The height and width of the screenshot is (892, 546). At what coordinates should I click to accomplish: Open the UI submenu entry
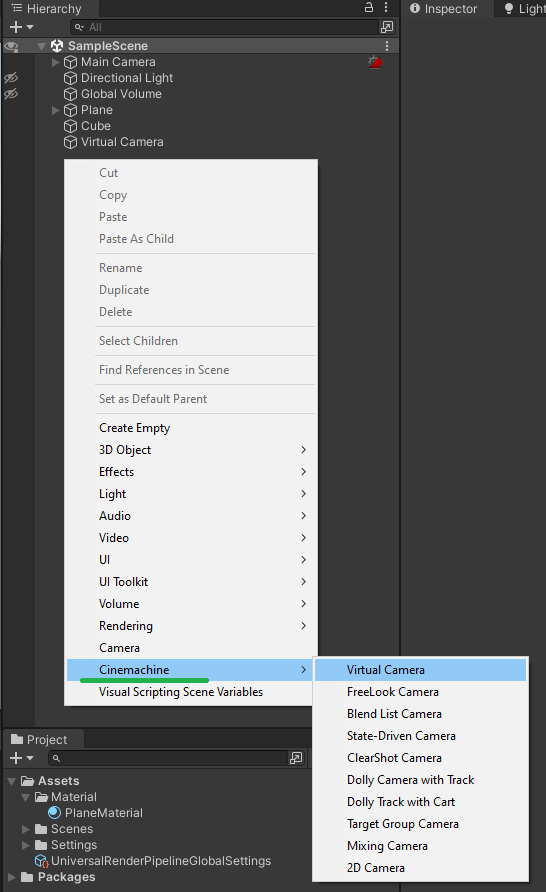pyautogui.click(x=191, y=560)
